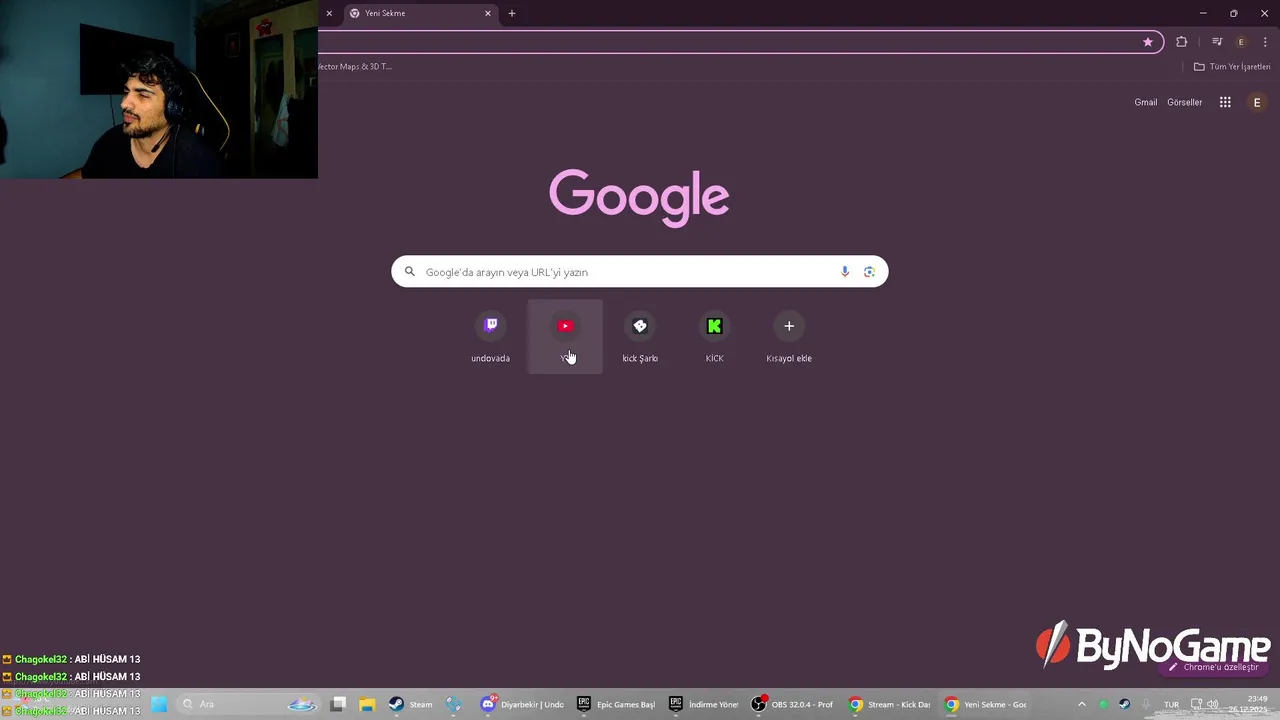Screen dimensions: 1280x720
Task: Open Tüm Yer İşaretleri folder
Action: (1232, 67)
